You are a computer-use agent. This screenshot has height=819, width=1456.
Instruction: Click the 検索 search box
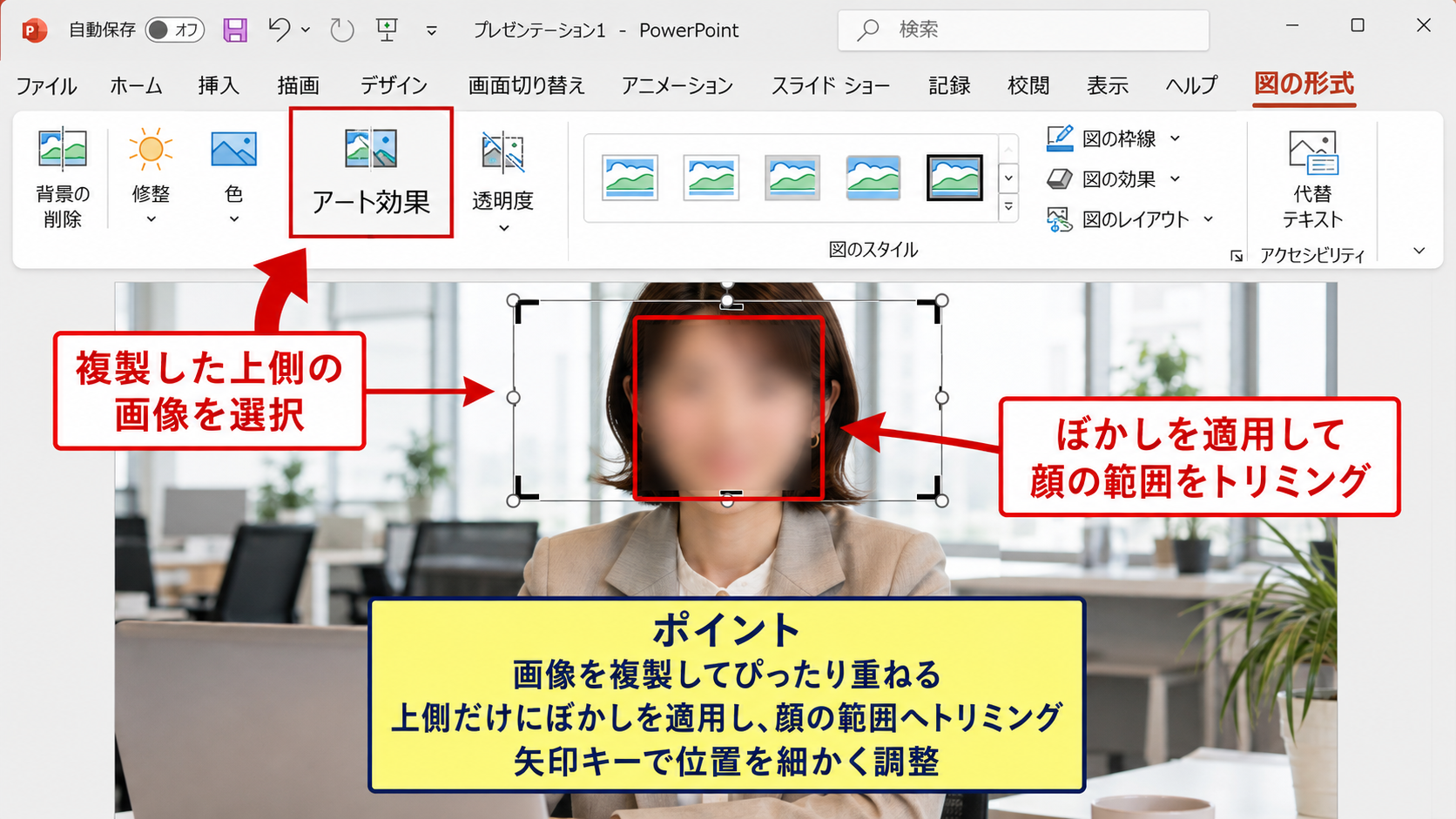click(1023, 30)
